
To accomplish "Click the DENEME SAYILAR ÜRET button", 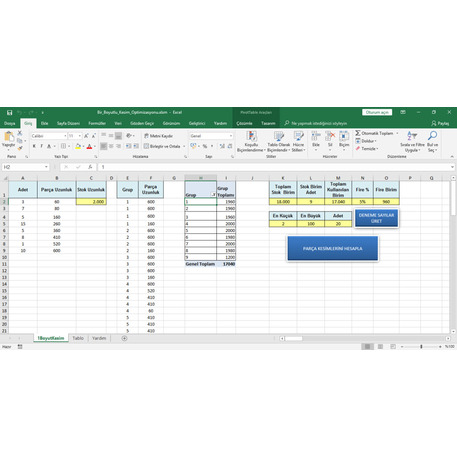I will pos(376,218).
